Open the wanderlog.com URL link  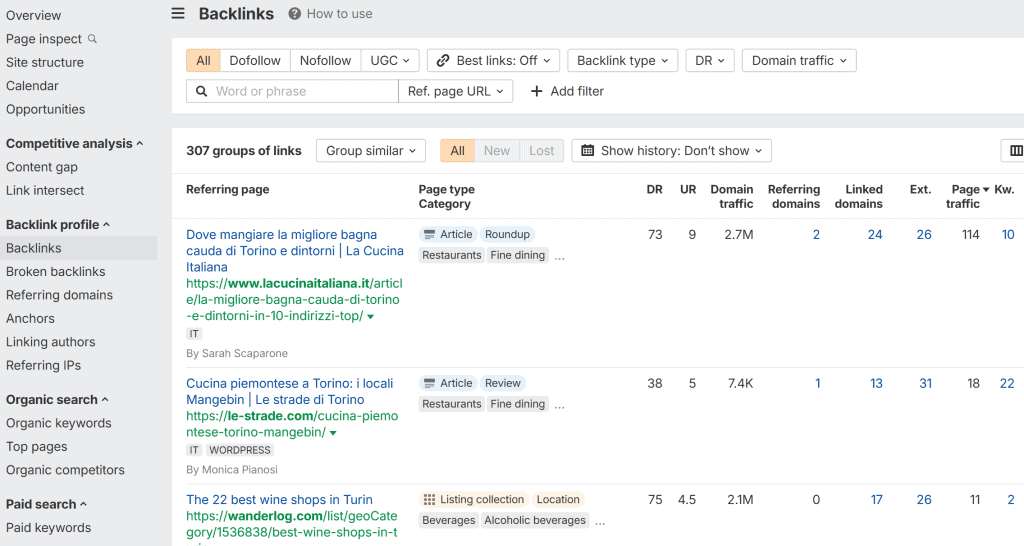pos(292,524)
